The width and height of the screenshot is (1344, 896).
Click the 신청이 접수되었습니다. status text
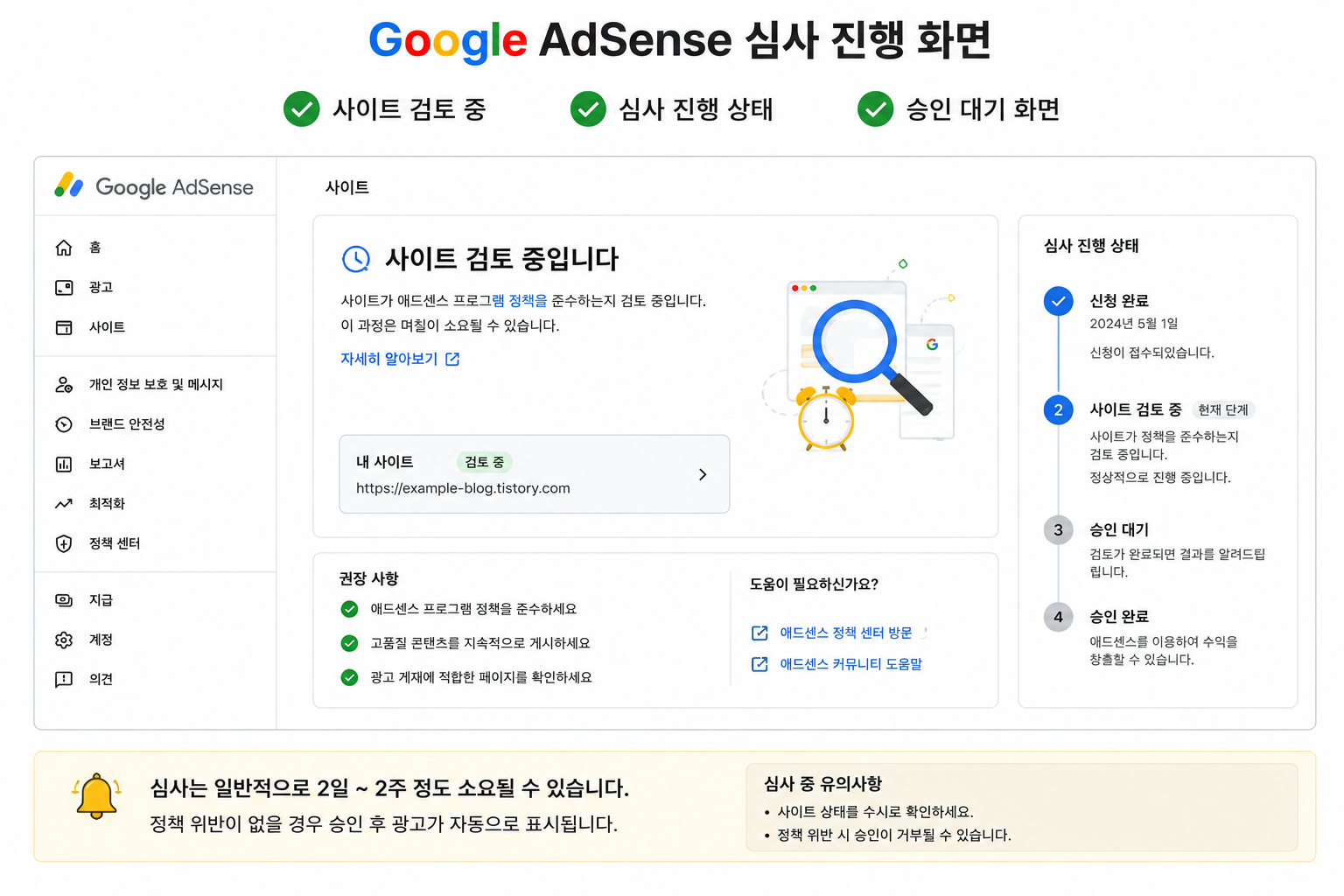(x=1151, y=353)
